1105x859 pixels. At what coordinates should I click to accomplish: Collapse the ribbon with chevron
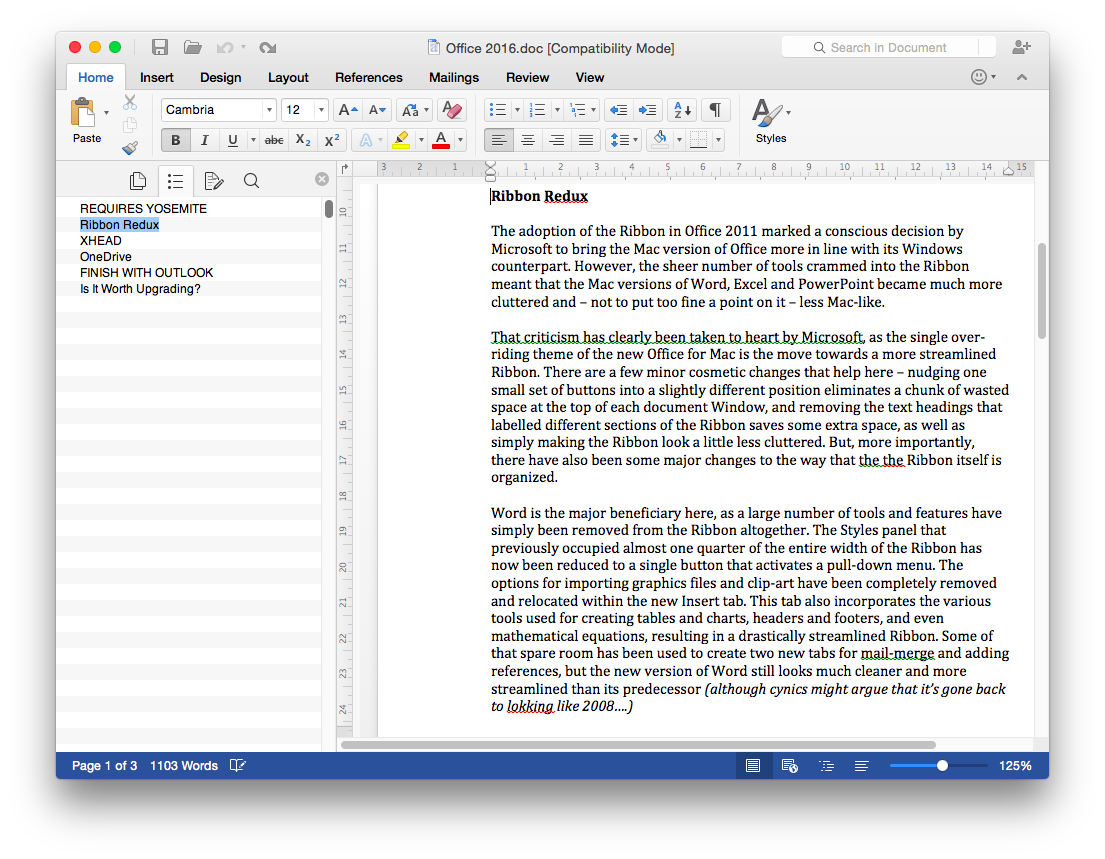click(1022, 77)
